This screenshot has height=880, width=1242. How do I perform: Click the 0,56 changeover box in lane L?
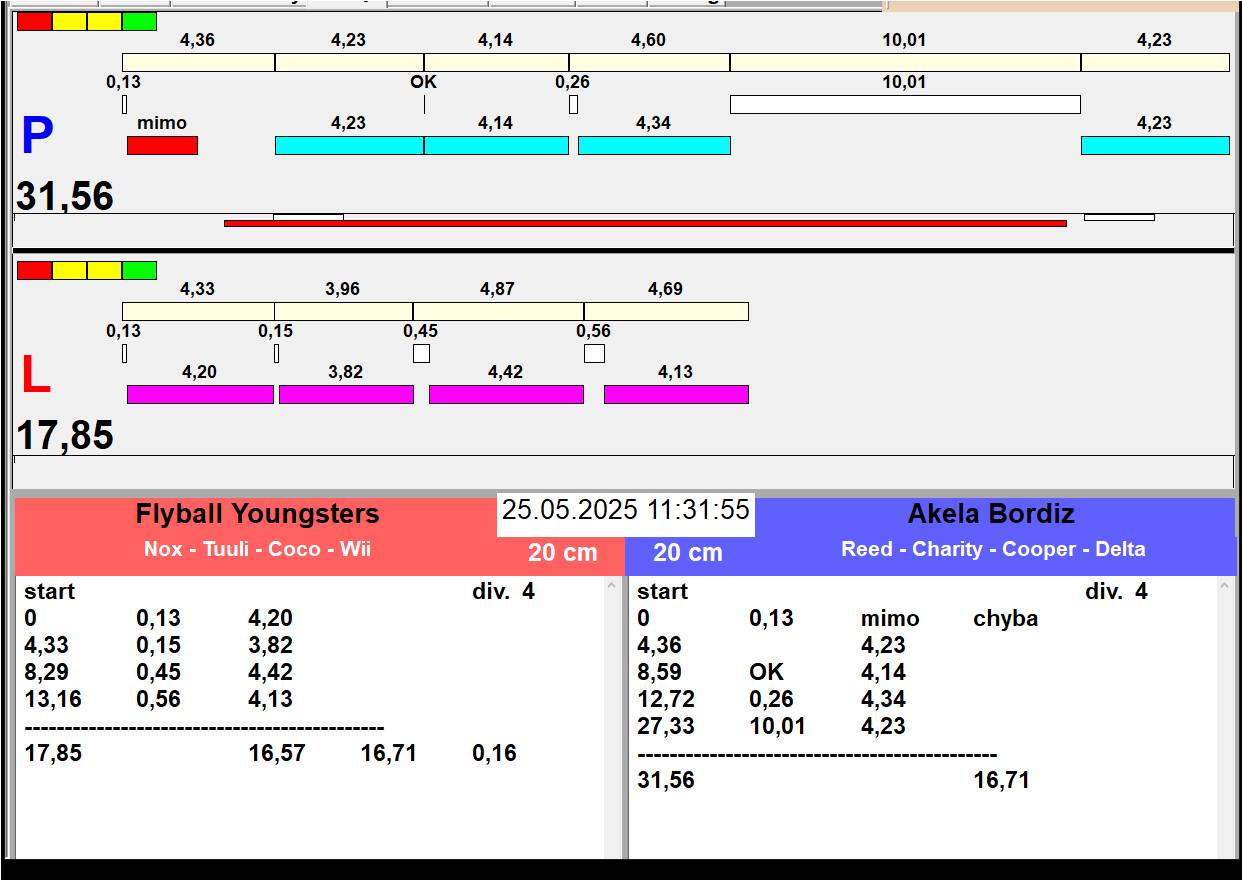pyautogui.click(x=594, y=353)
